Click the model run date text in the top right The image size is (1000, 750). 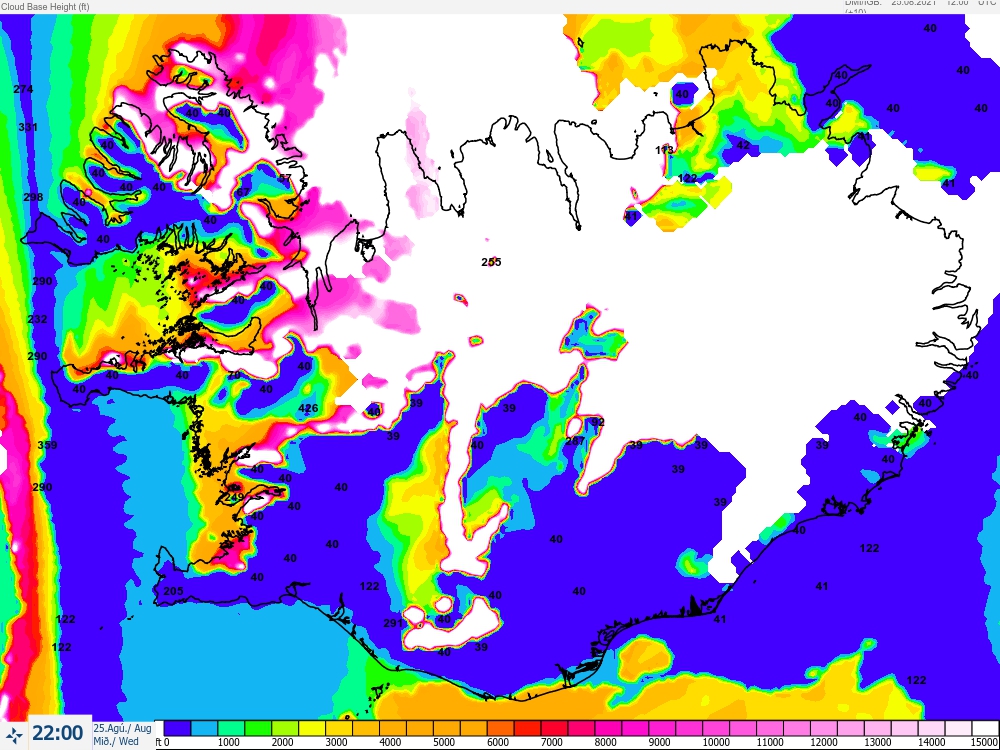tap(913, 3)
